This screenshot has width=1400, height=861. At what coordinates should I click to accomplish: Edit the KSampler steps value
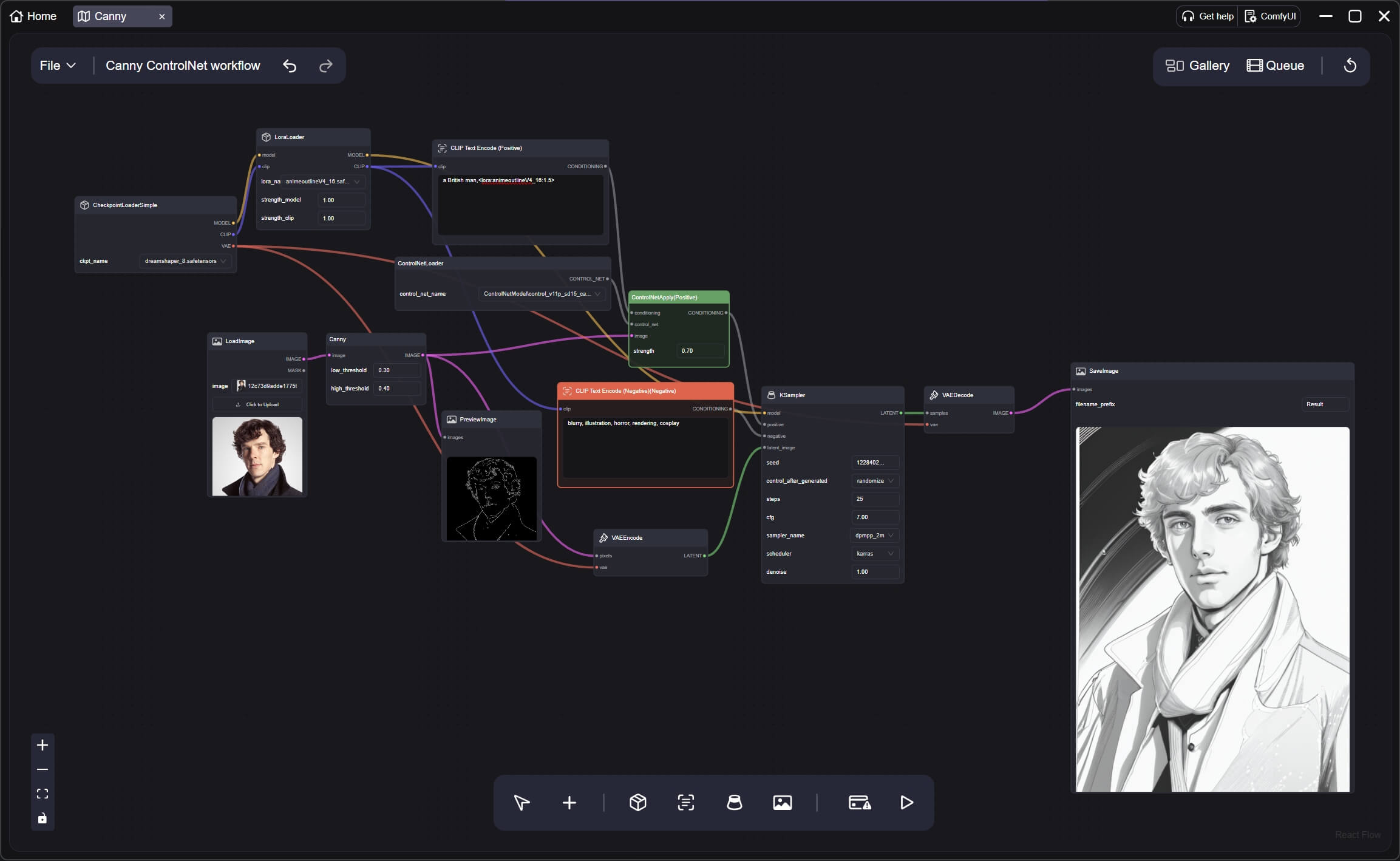(875, 499)
